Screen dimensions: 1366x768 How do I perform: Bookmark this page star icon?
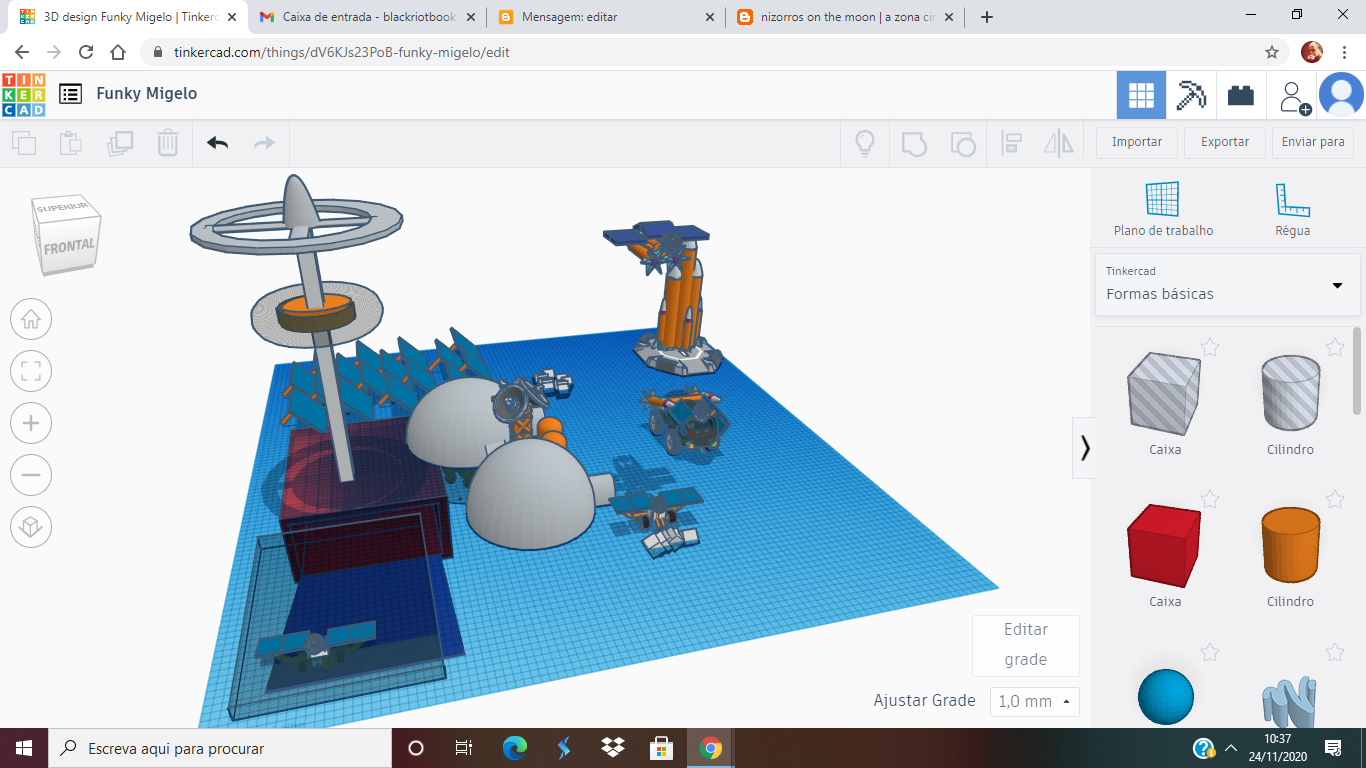click(1272, 52)
